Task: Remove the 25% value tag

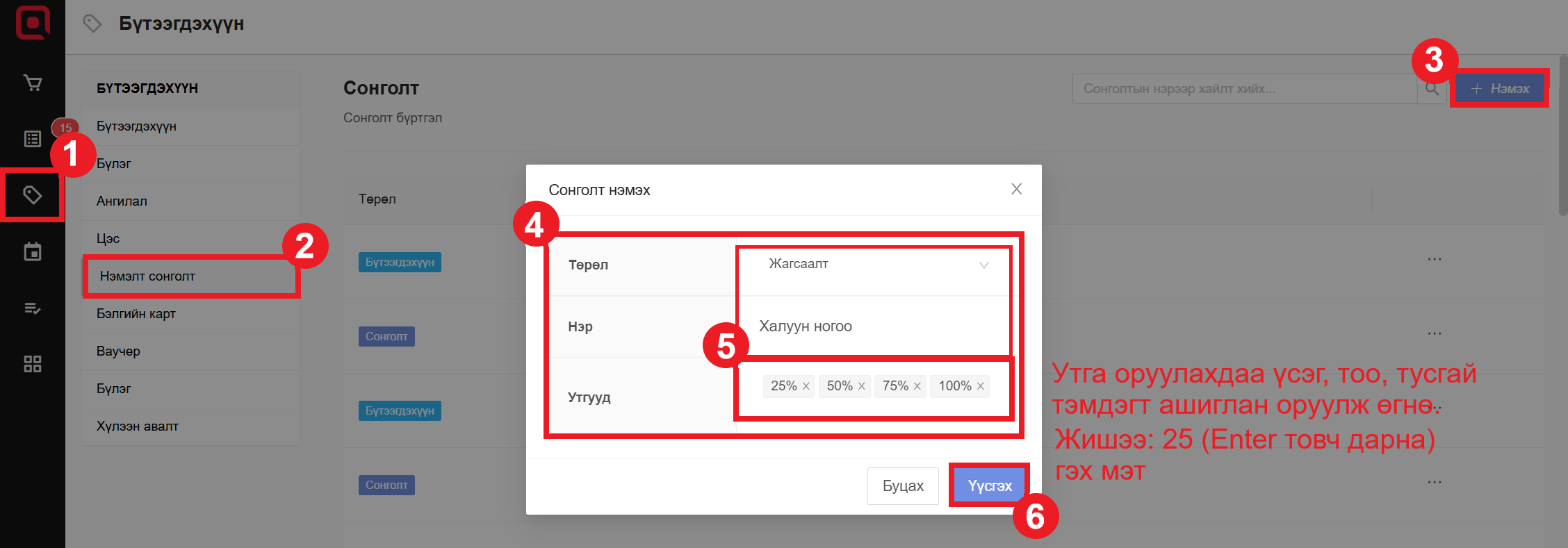Action: pos(806,386)
